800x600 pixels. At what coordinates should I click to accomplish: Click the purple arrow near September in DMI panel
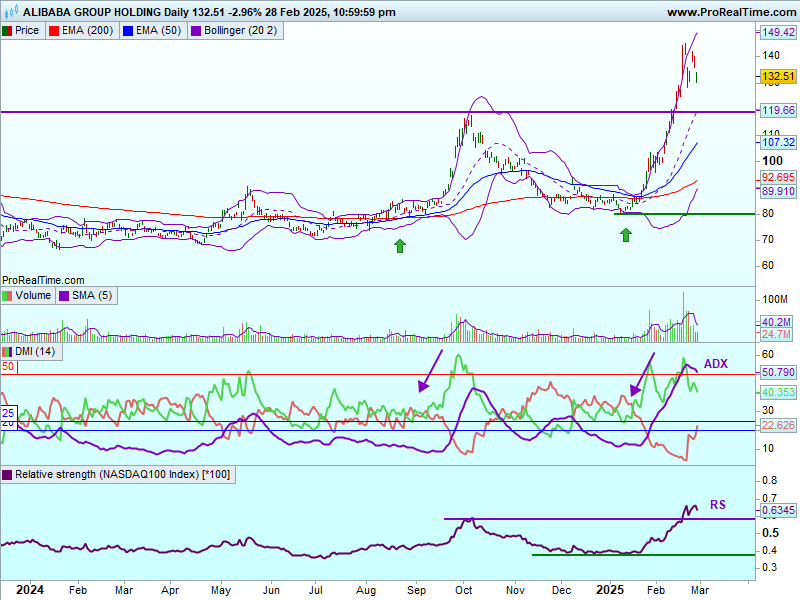coord(430,371)
